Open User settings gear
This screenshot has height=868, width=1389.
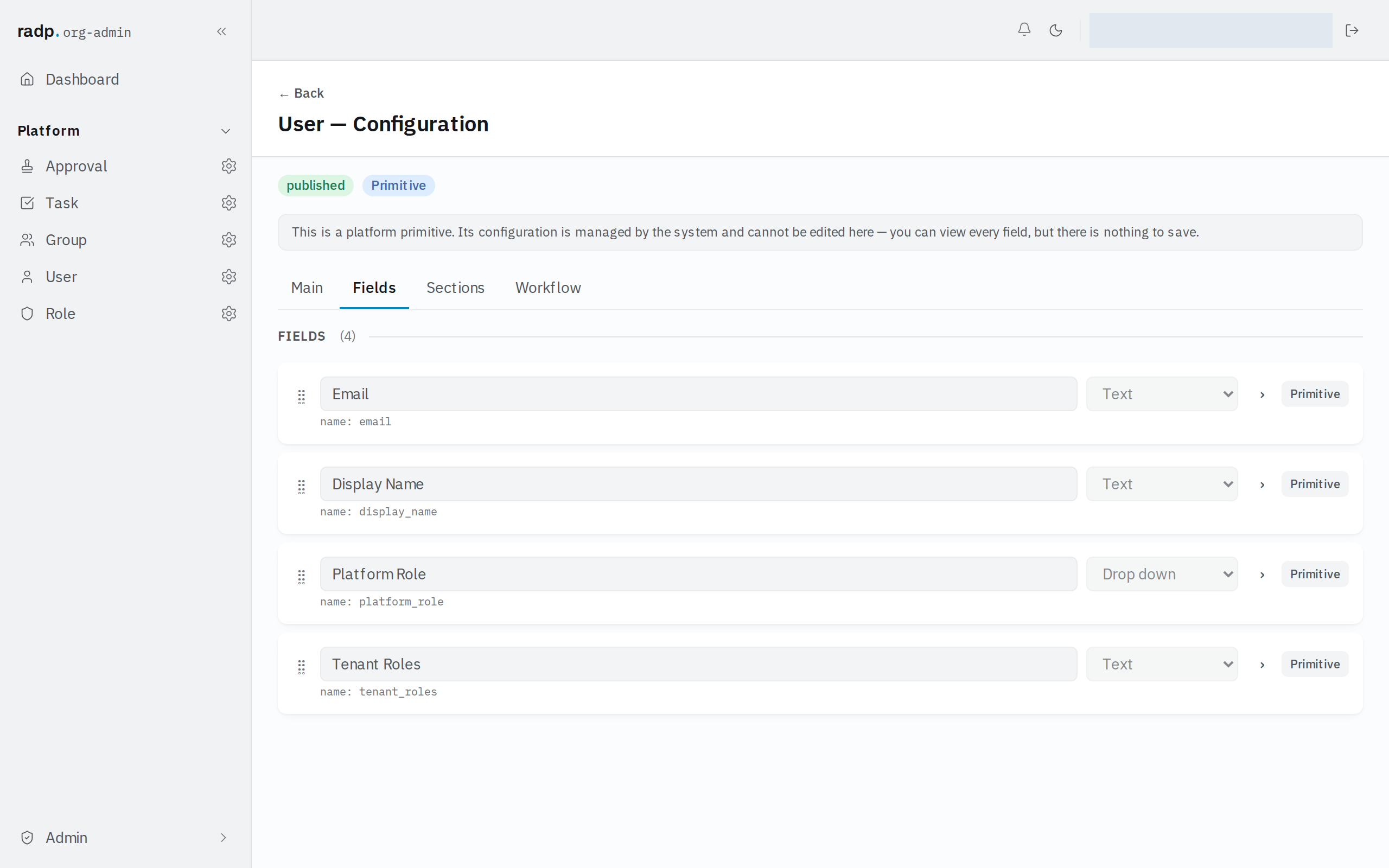pyautogui.click(x=229, y=277)
